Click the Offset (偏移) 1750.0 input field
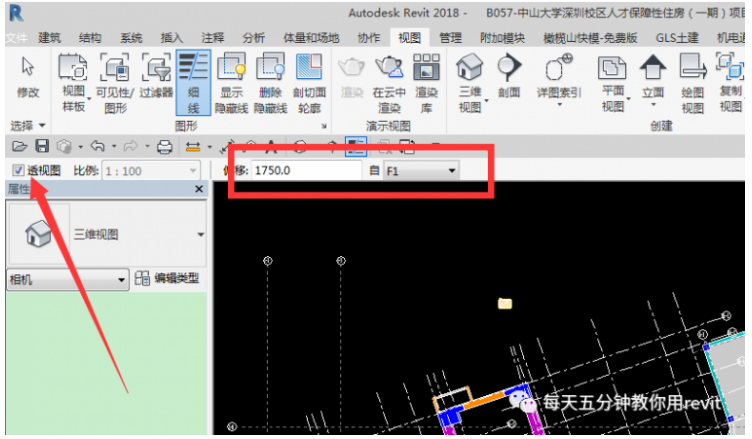752x439 pixels. click(306, 170)
